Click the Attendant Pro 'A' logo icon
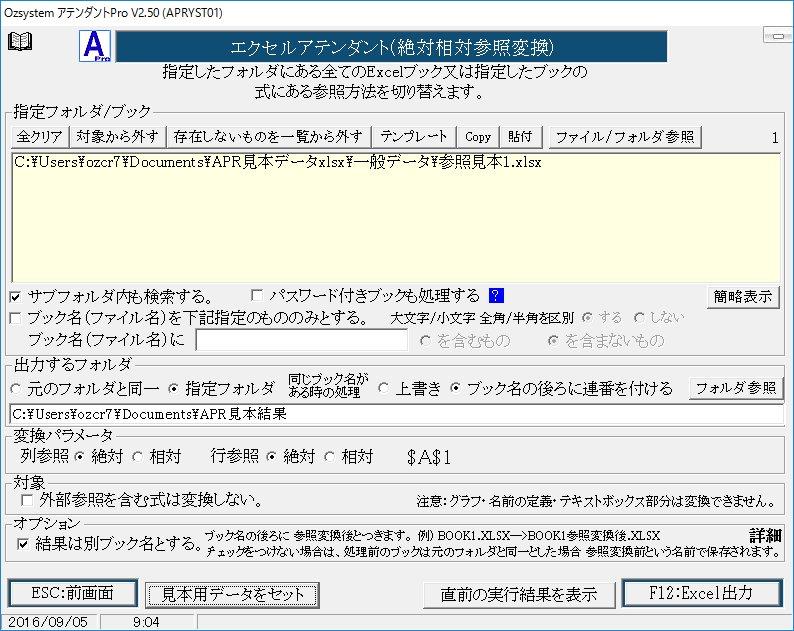 pyautogui.click(x=95, y=46)
